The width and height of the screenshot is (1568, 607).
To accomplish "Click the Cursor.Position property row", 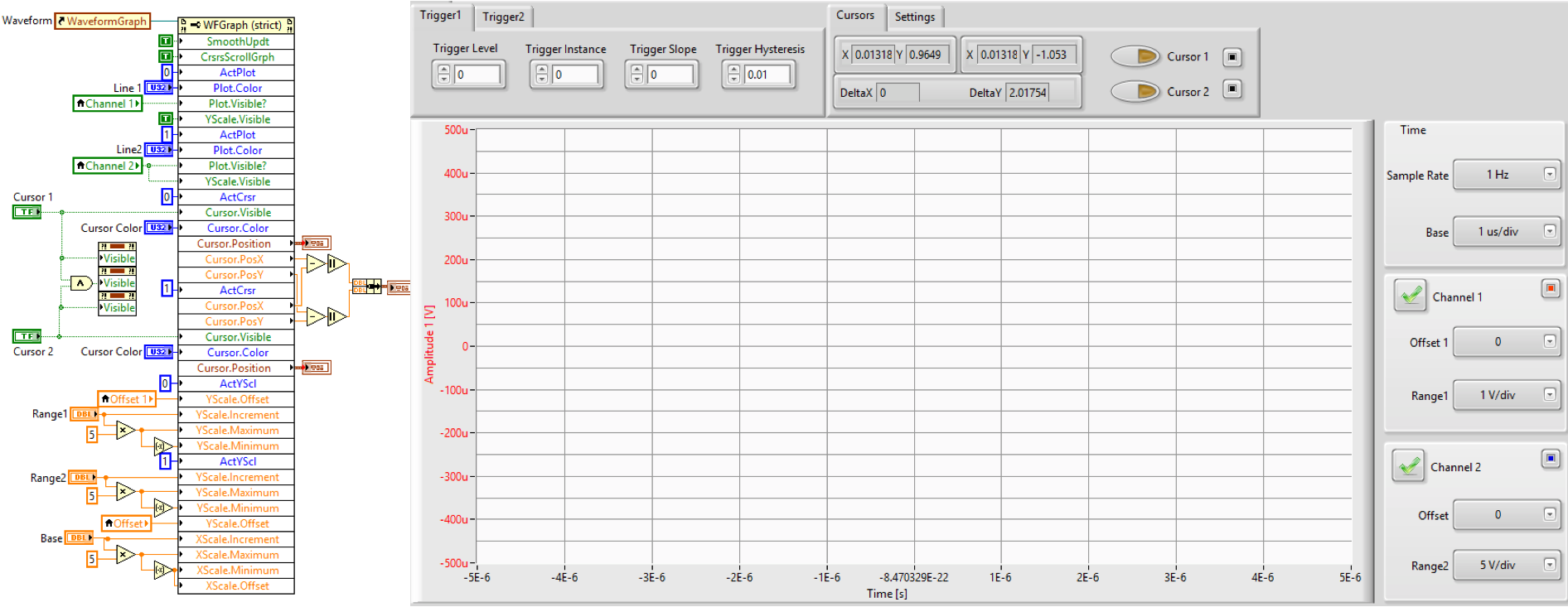I will click(235, 243).
